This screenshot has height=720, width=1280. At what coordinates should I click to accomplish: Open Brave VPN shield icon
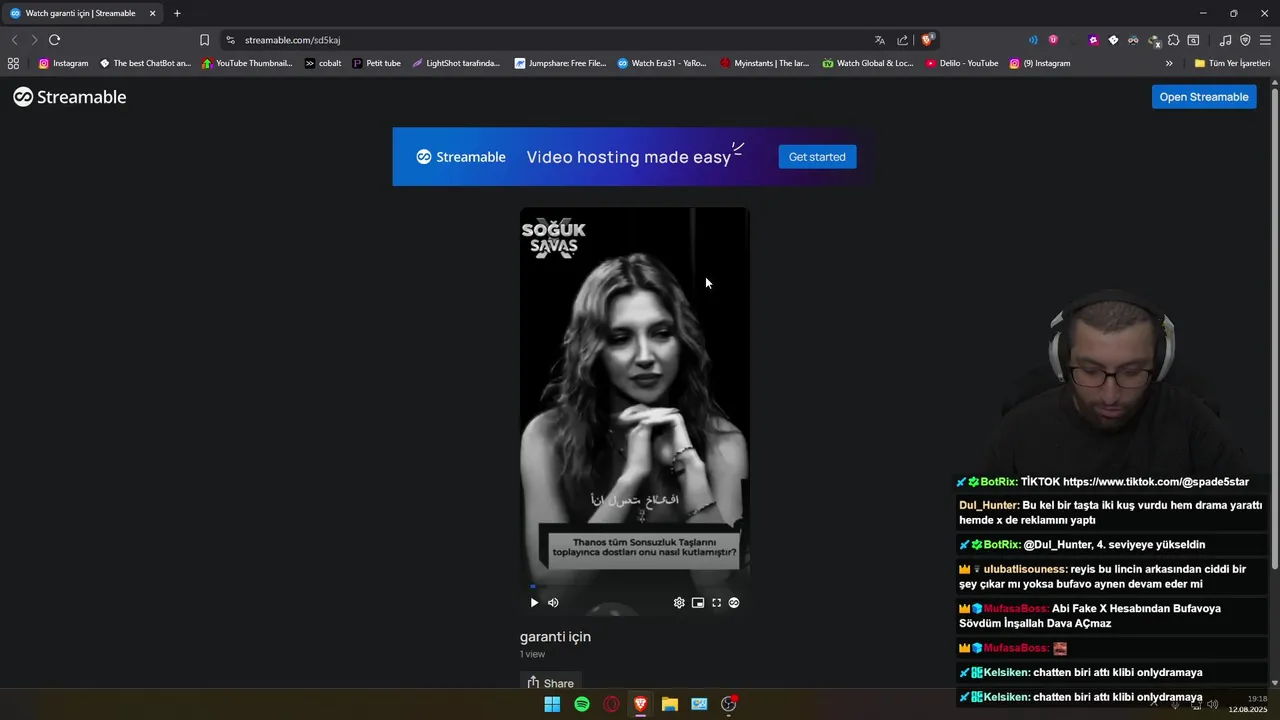(x=1245, y=40)
